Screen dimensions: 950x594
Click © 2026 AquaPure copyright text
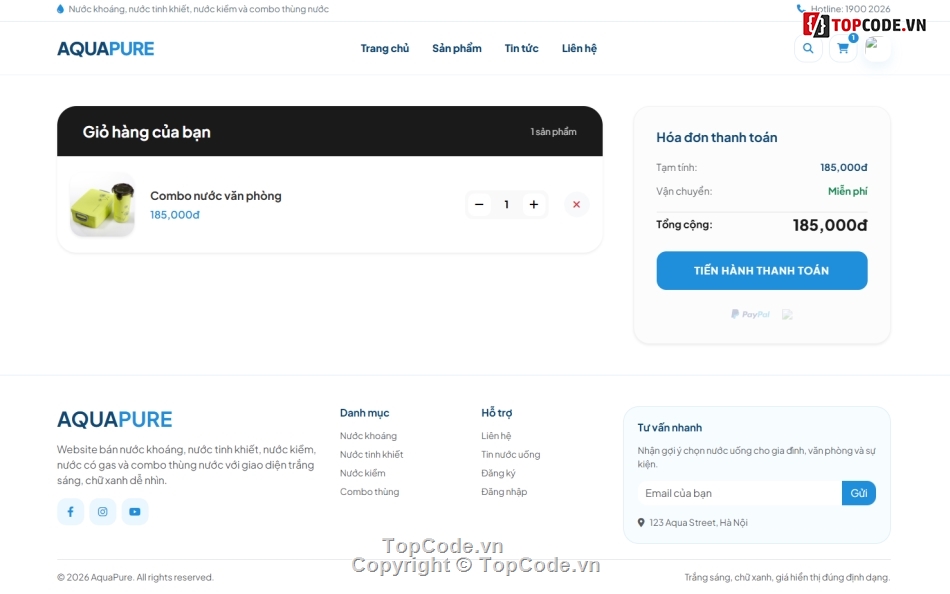click(135, 578)
